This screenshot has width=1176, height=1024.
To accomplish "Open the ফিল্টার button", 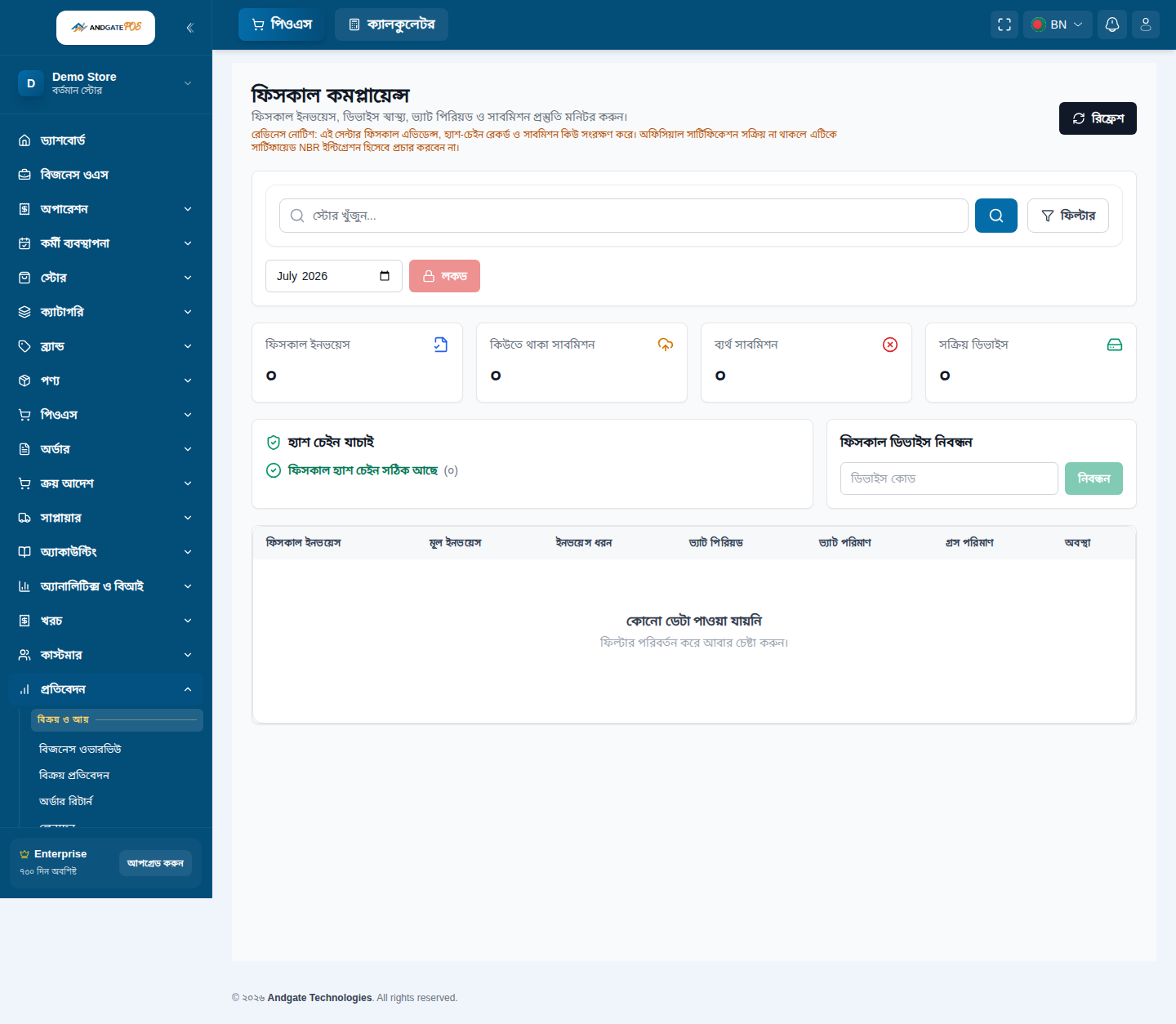I will (1067, 216).
